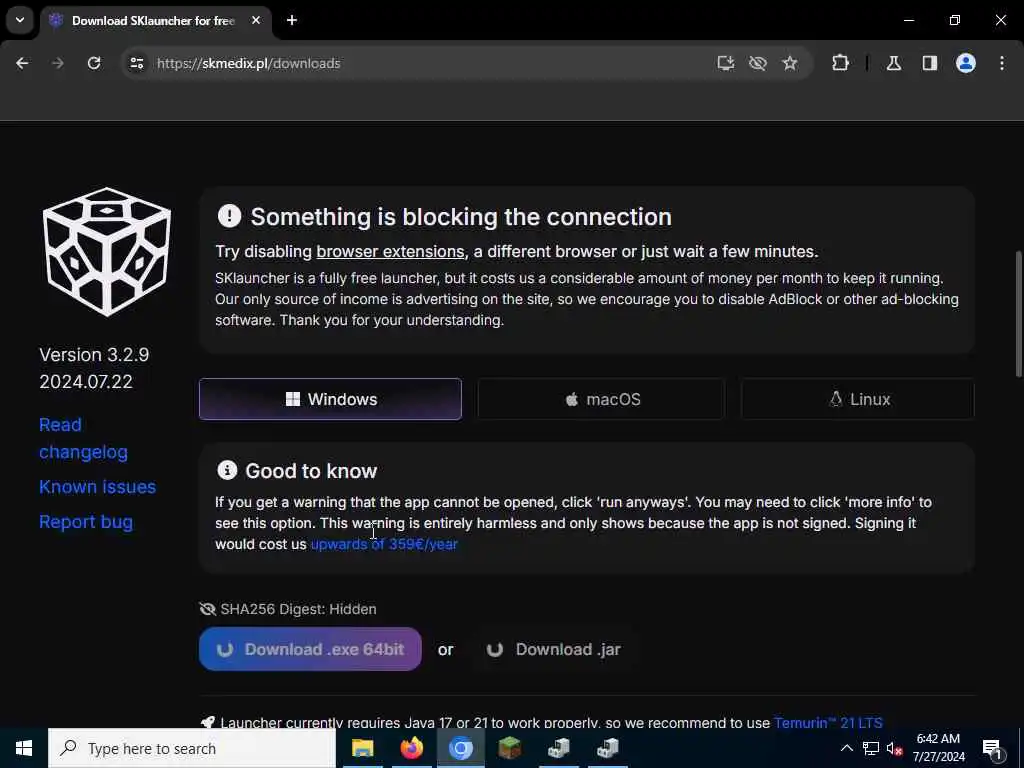The width and height of the screenshot is (1024, 768).
Task: Click the crossed-out eye tracking icon in address bar
Action: coord(758,63)
